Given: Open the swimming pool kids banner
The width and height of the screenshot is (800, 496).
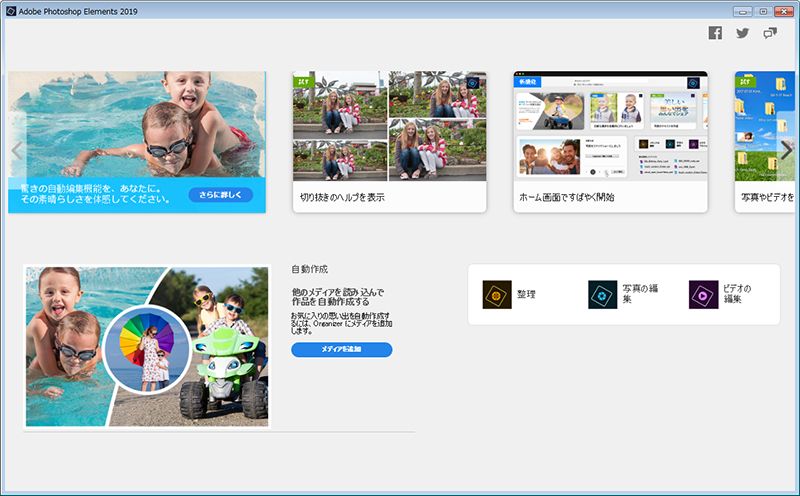Looking at the screenshot, I should coord(137,142).
